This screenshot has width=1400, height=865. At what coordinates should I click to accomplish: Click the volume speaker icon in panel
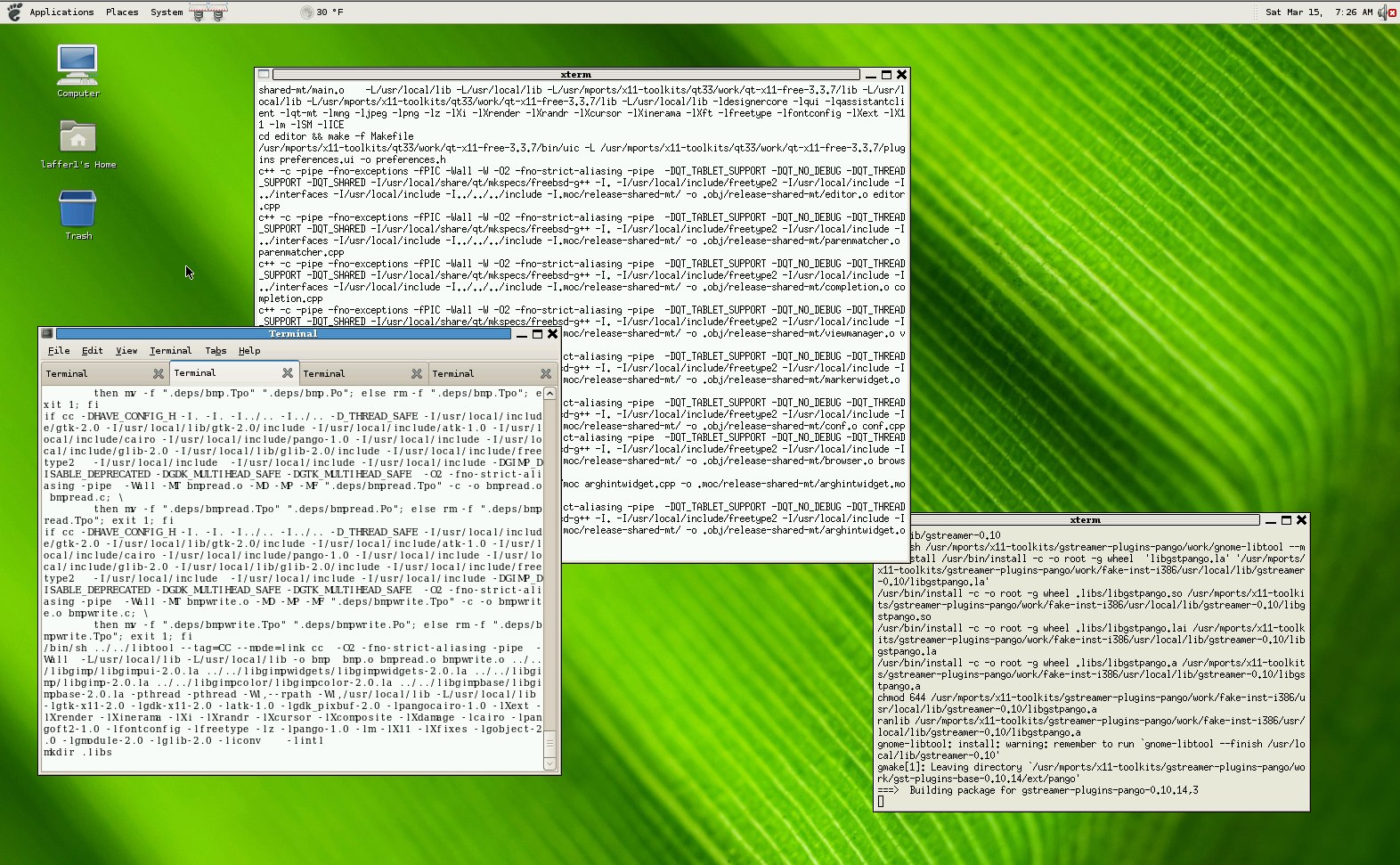pos(1382,12)
